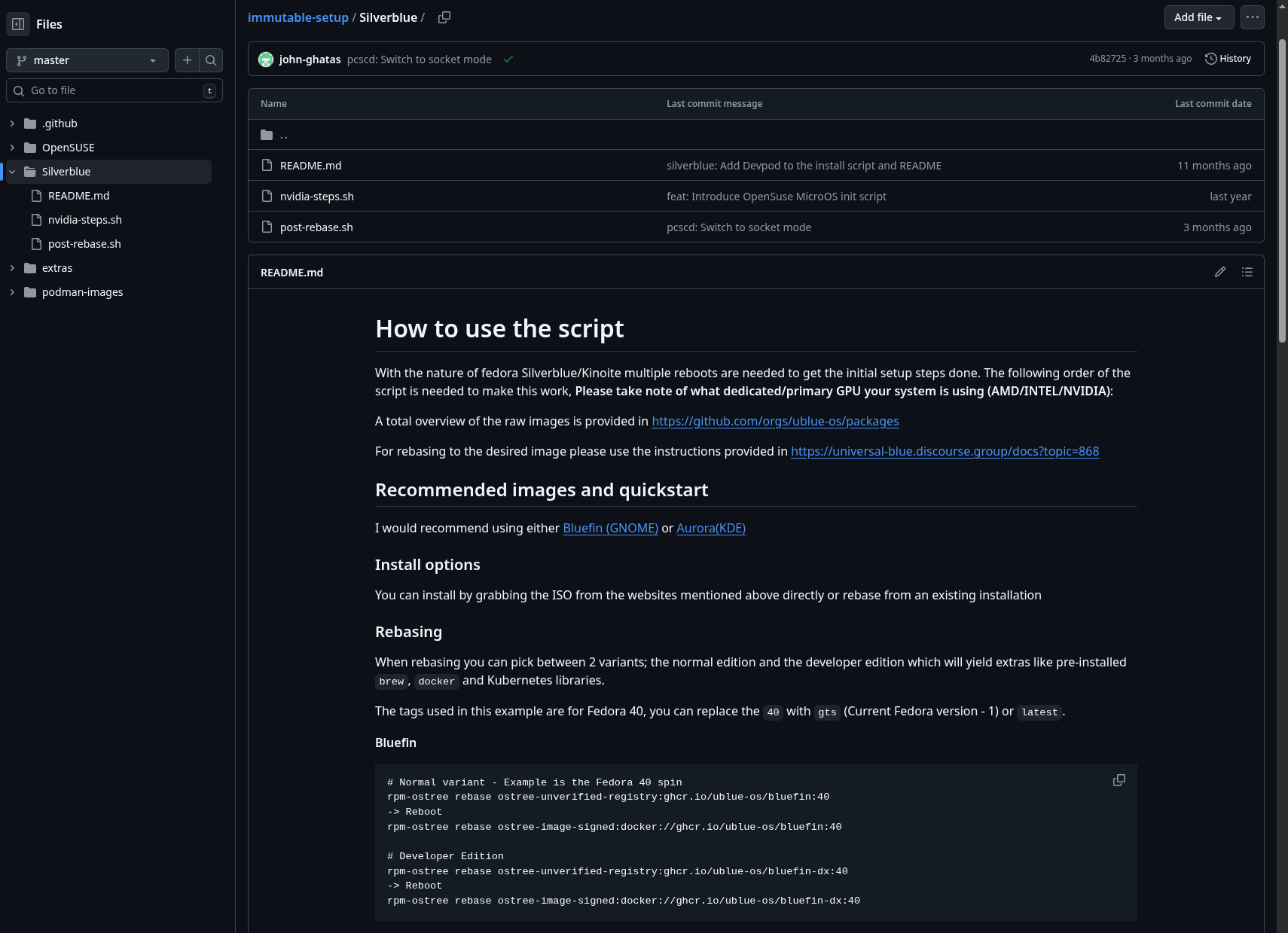Collapse the Silverblue folder in tree
Screen dimensions: 1288x933
pos(12,172)
